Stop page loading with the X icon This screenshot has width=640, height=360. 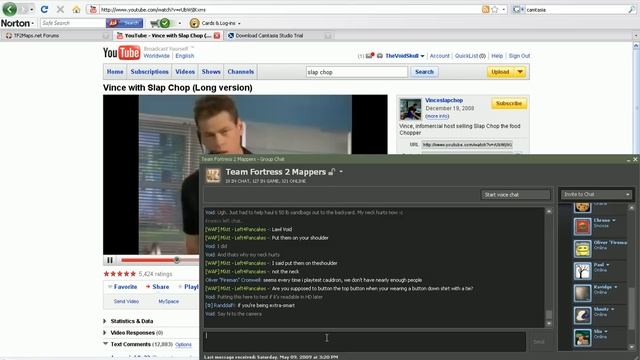click(60, 9)
